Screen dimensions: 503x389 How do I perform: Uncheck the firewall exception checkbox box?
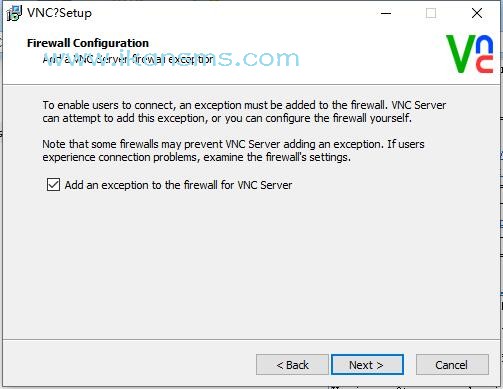(x=53, y=185)
